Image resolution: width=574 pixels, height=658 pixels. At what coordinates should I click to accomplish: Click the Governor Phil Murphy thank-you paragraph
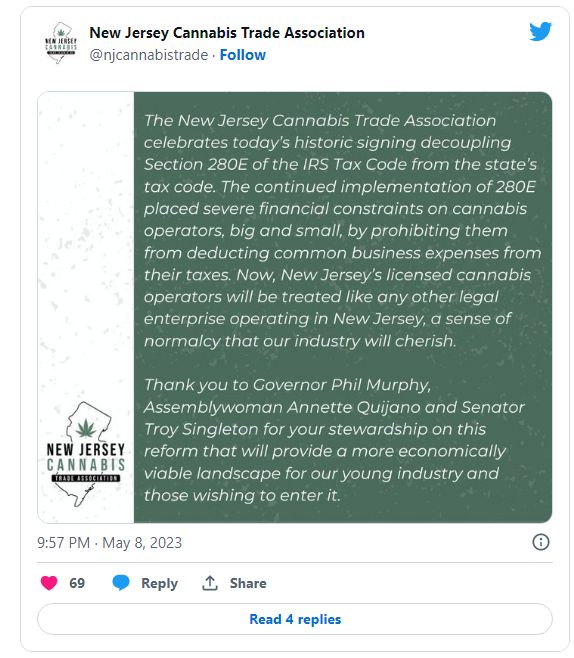334,440
